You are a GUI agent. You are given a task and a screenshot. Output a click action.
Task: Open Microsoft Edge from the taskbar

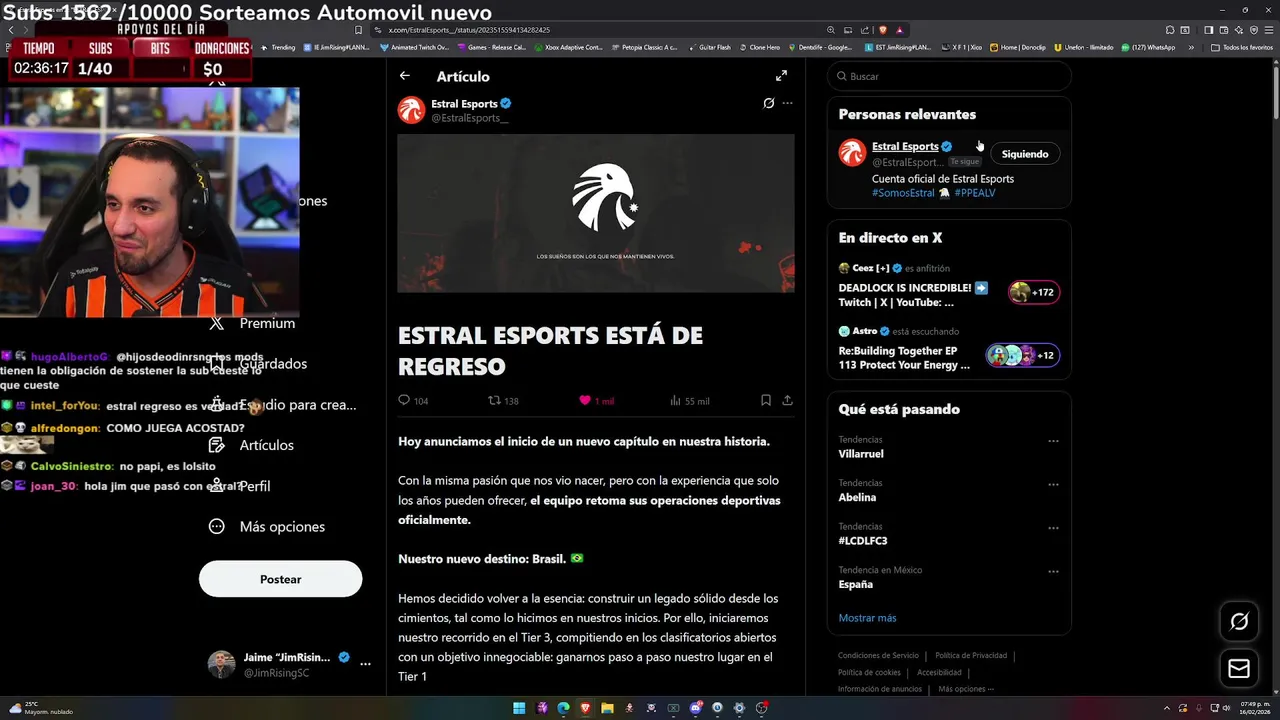coord(563,708)
